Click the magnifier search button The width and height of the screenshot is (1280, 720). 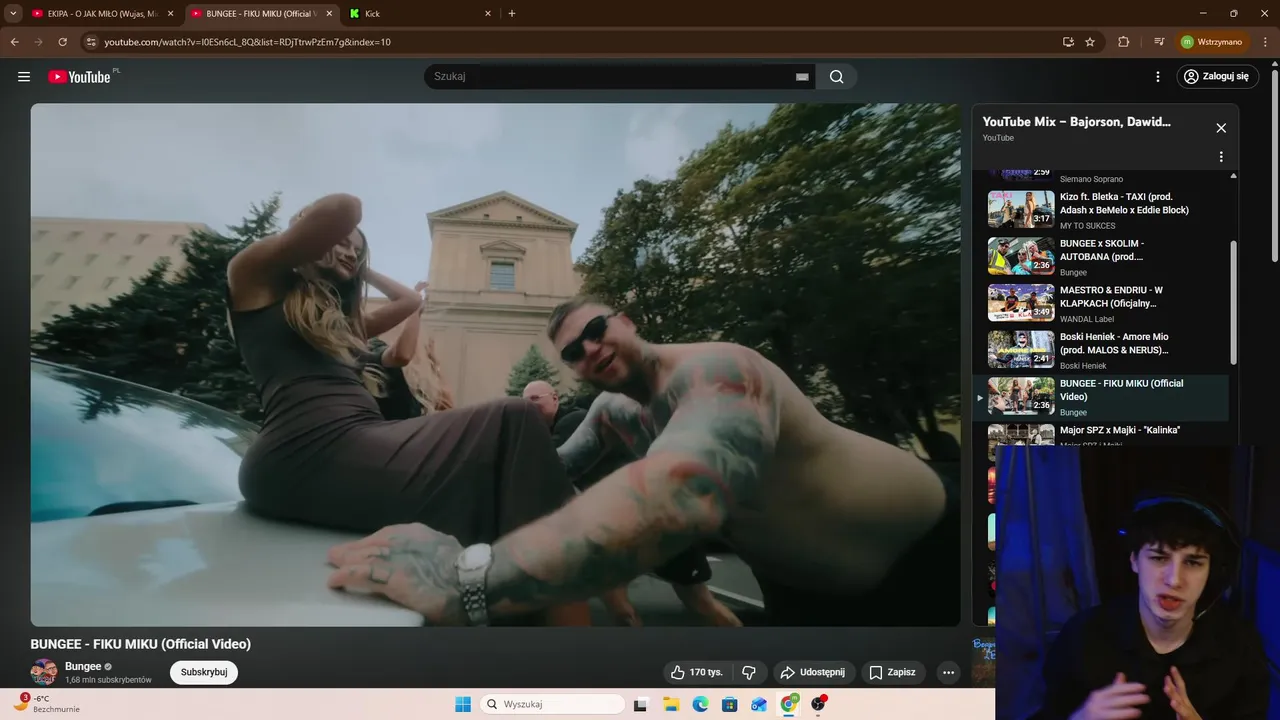tap(836, 77)
